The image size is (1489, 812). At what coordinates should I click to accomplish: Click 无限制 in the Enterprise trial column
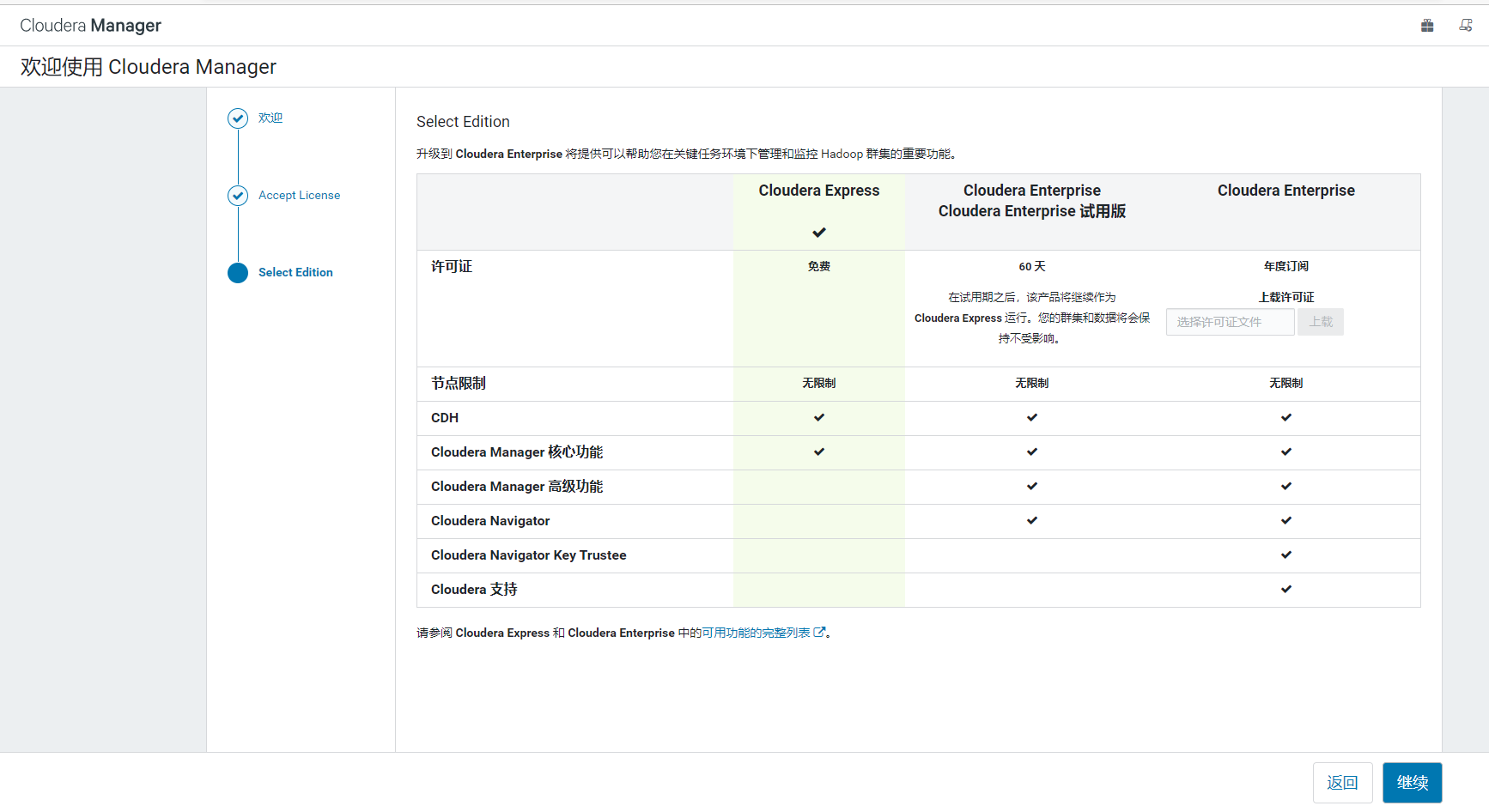[1032, 384]
